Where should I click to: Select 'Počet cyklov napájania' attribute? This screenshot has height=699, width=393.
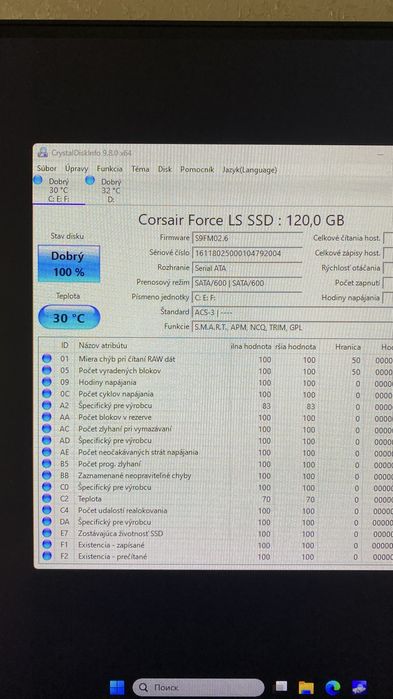(x=116, y=394)
